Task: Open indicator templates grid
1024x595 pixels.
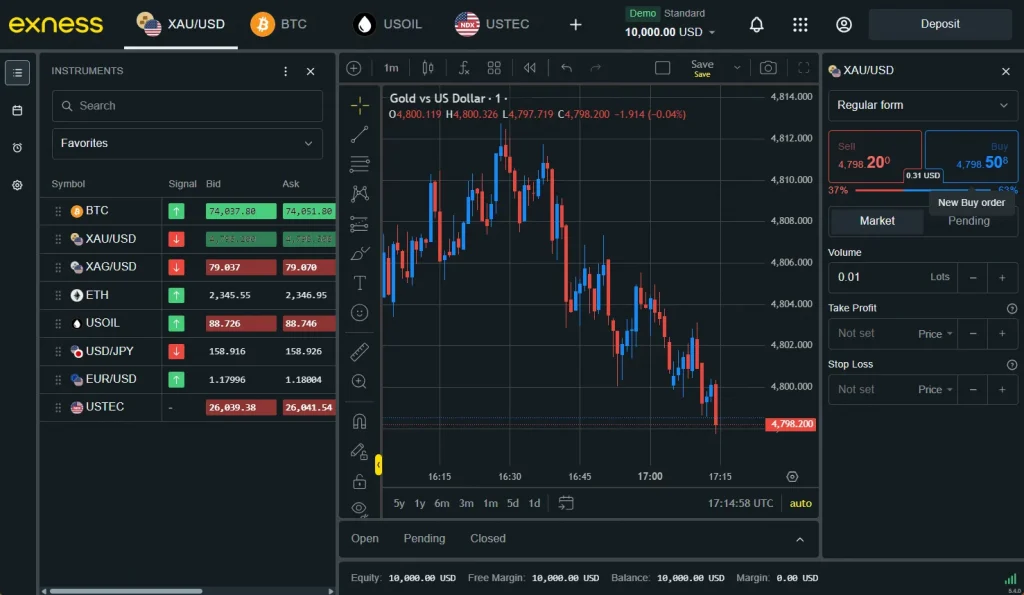Action: point(494,68)
